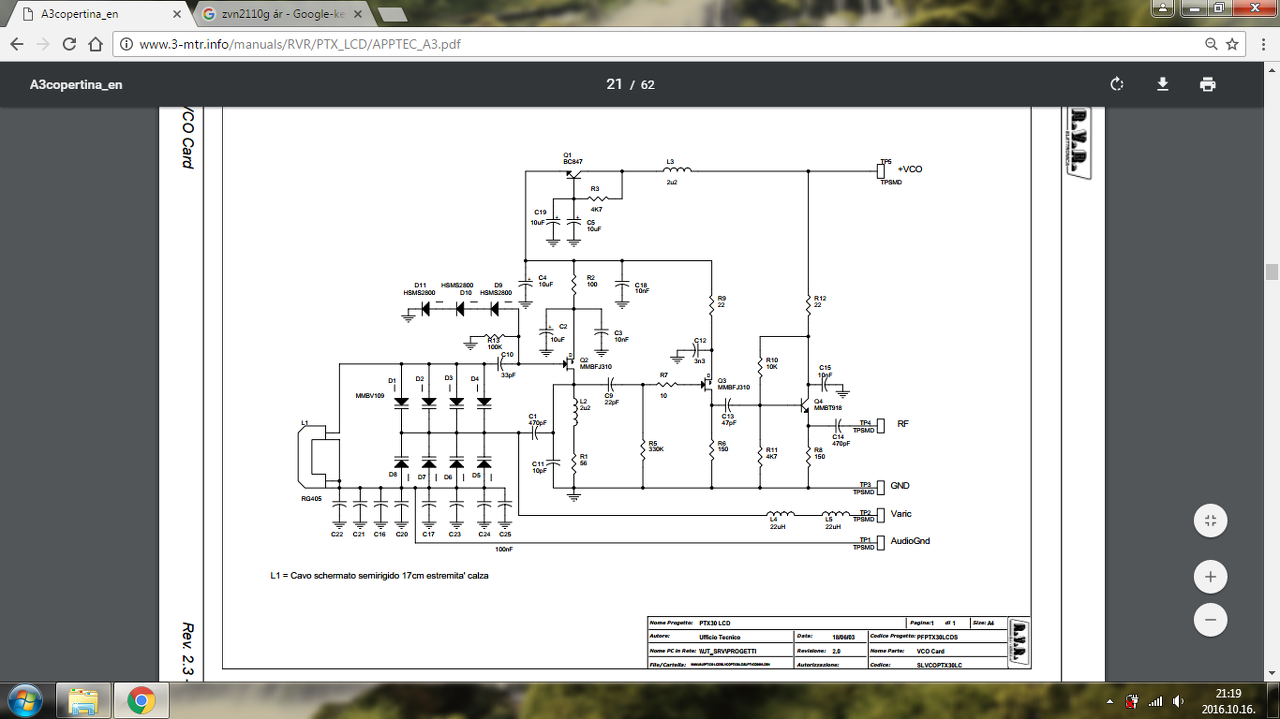The image size is (1280, 719).
Task: Click the PTX30 LCD project name
Action: pos(715,622)
